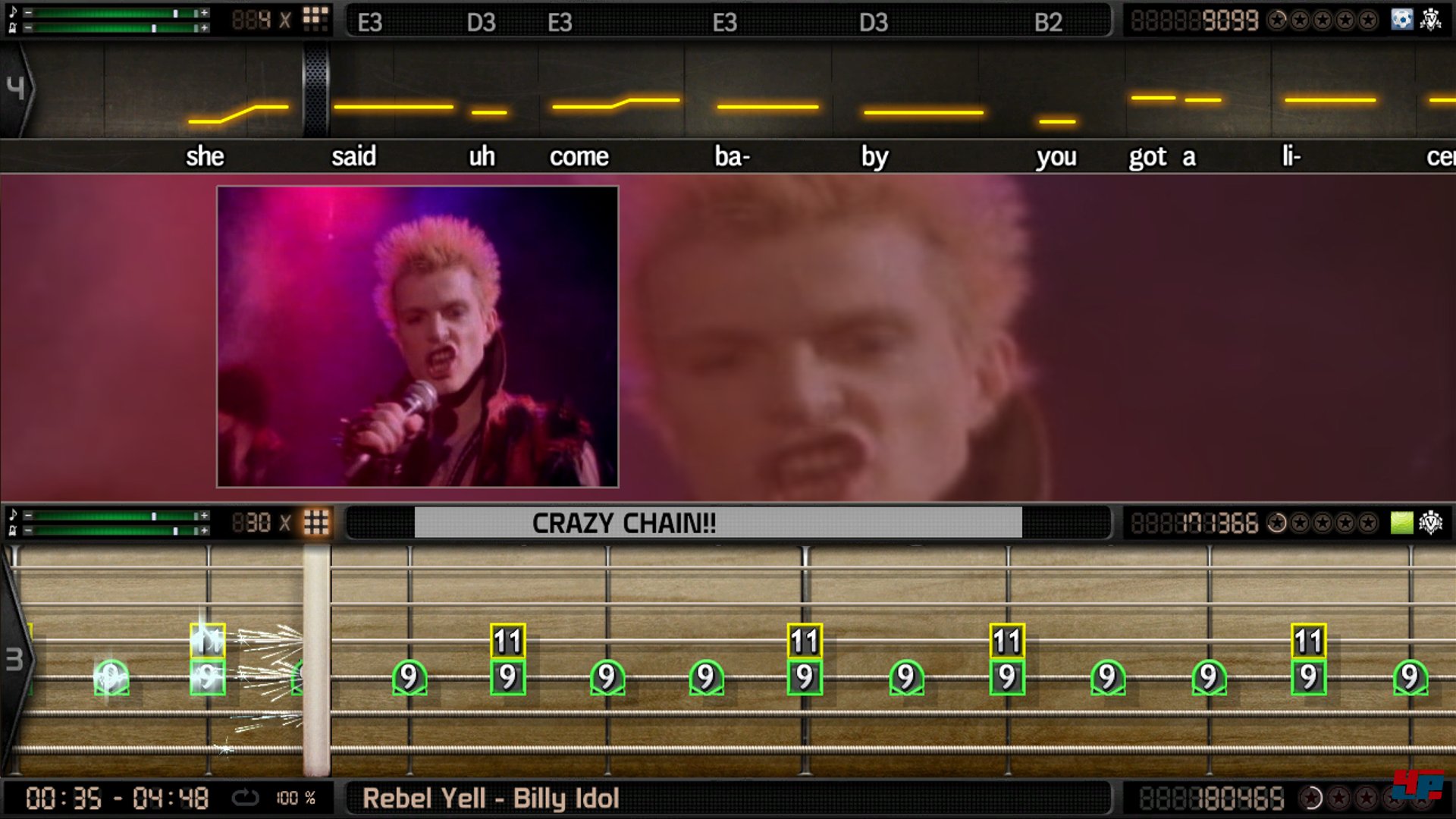Click the music video thumbnail of singer
The image size is (1456, 819).
(418, 337)
